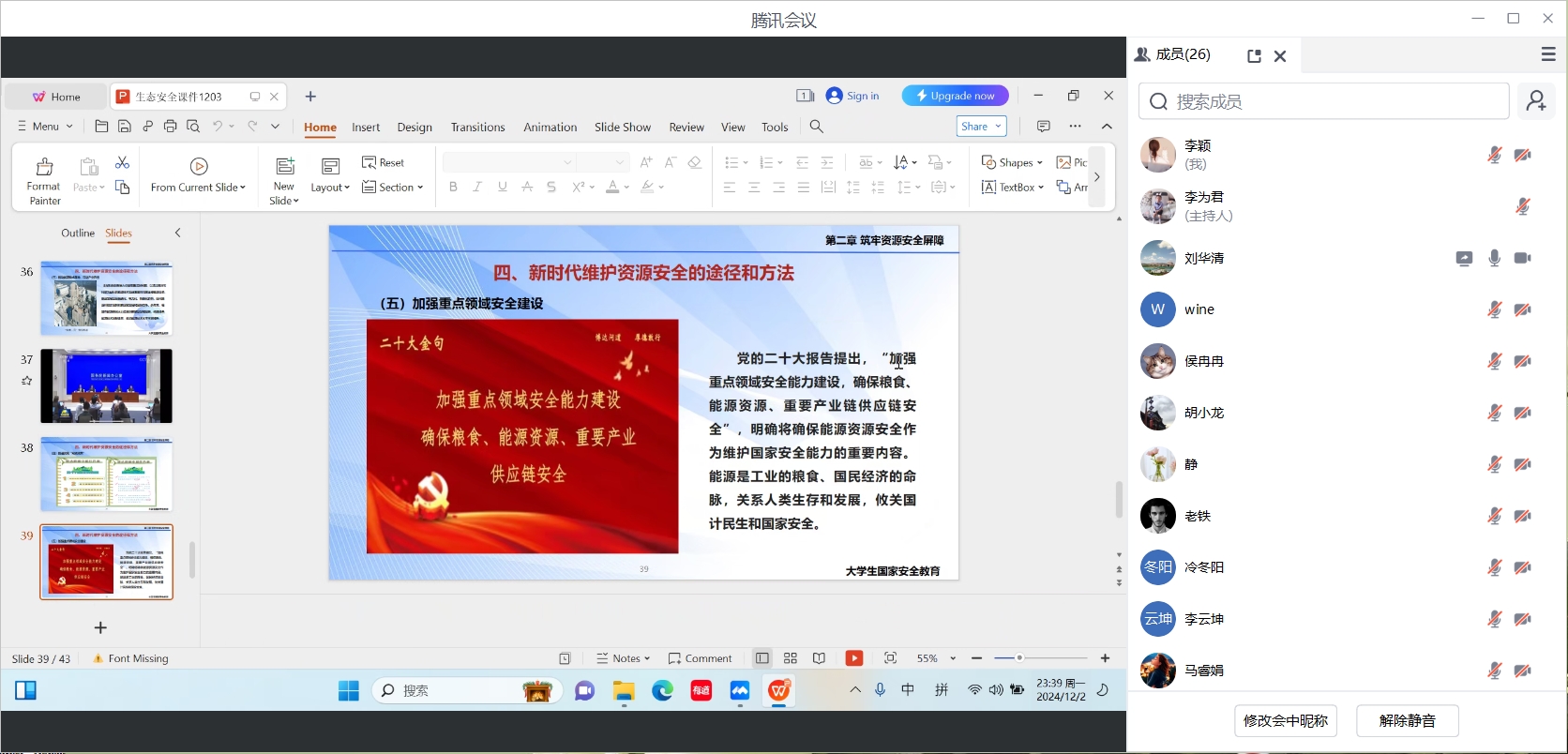
Task: Toggle the Notes pane
Action: tap(623, 658)
